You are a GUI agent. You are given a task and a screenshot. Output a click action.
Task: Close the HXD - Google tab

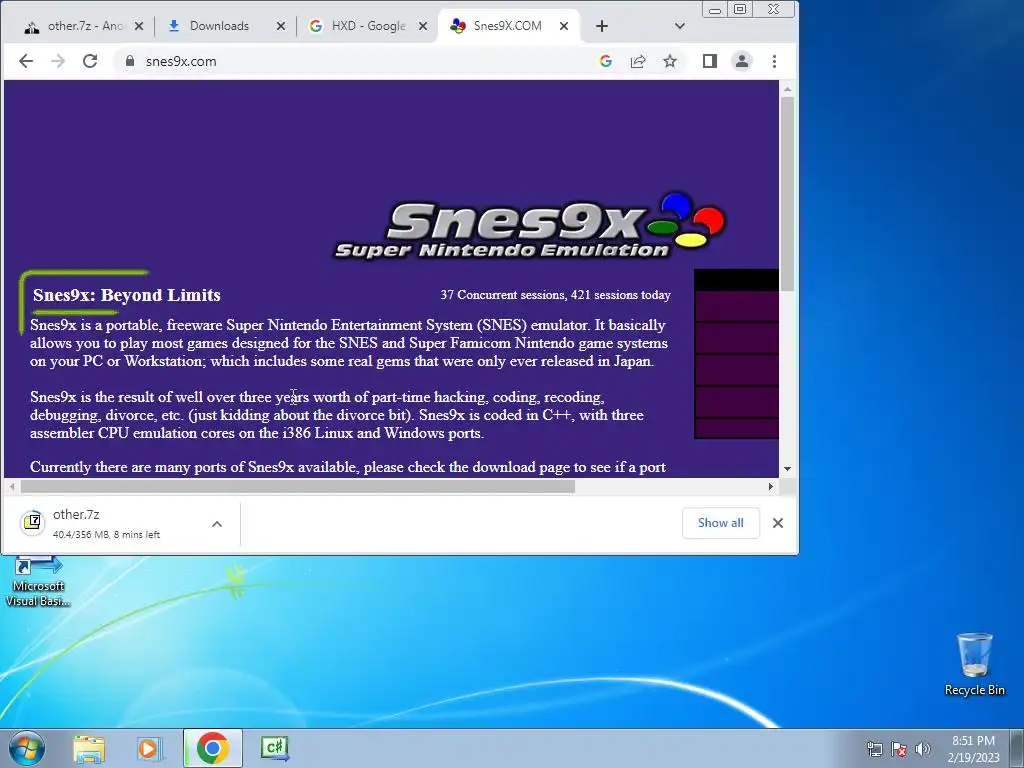tap(423, 26)
